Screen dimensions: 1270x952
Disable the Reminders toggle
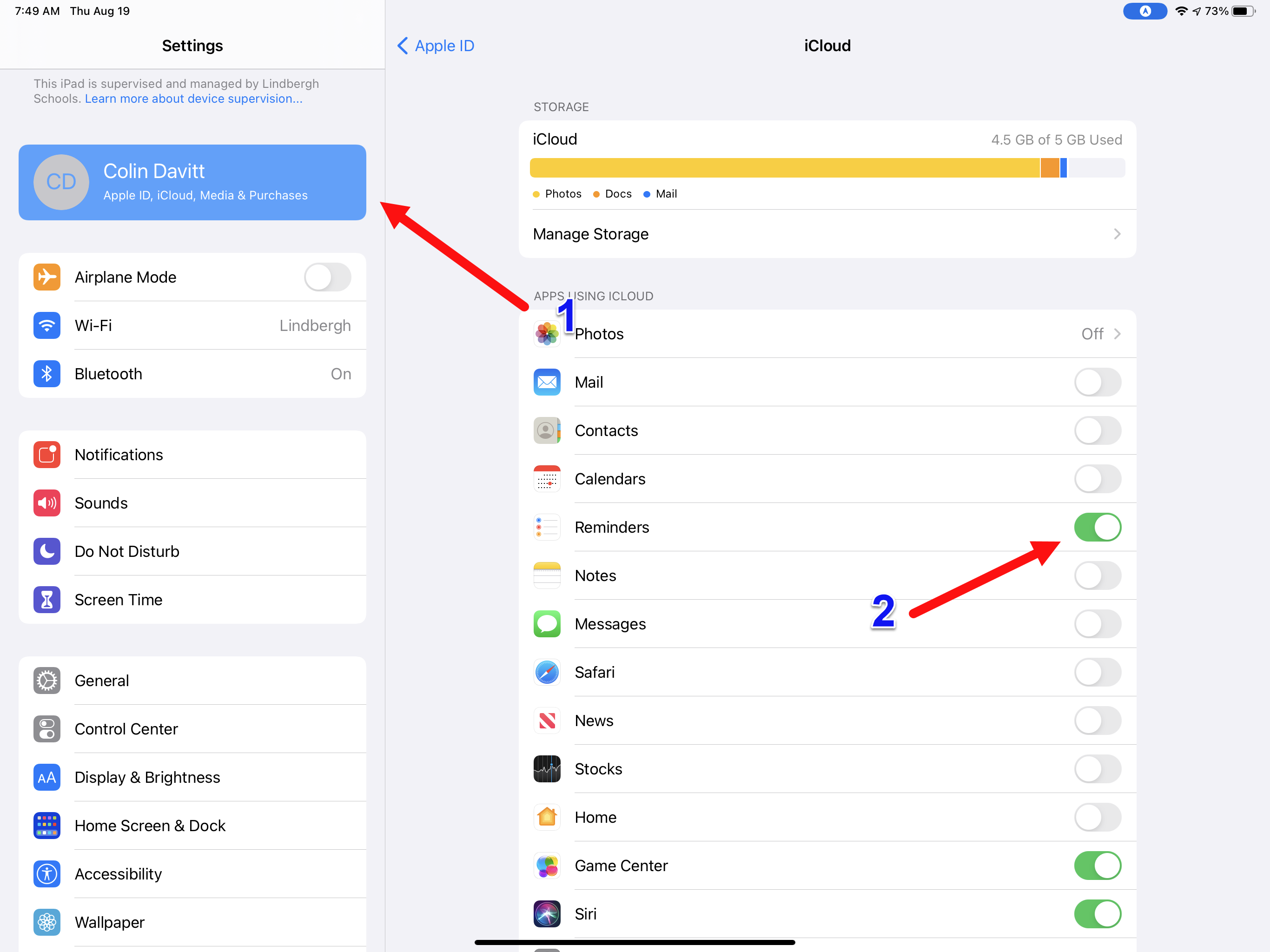coord(1097,527)
